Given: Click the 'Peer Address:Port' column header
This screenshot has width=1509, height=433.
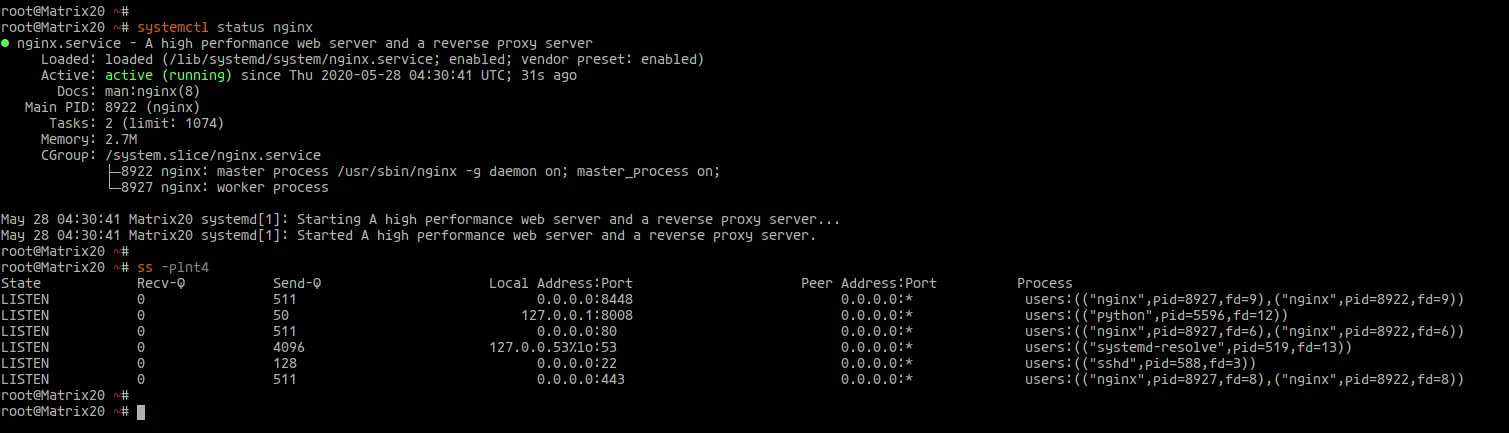Looking at the screenshot, I should coord(868,283).
